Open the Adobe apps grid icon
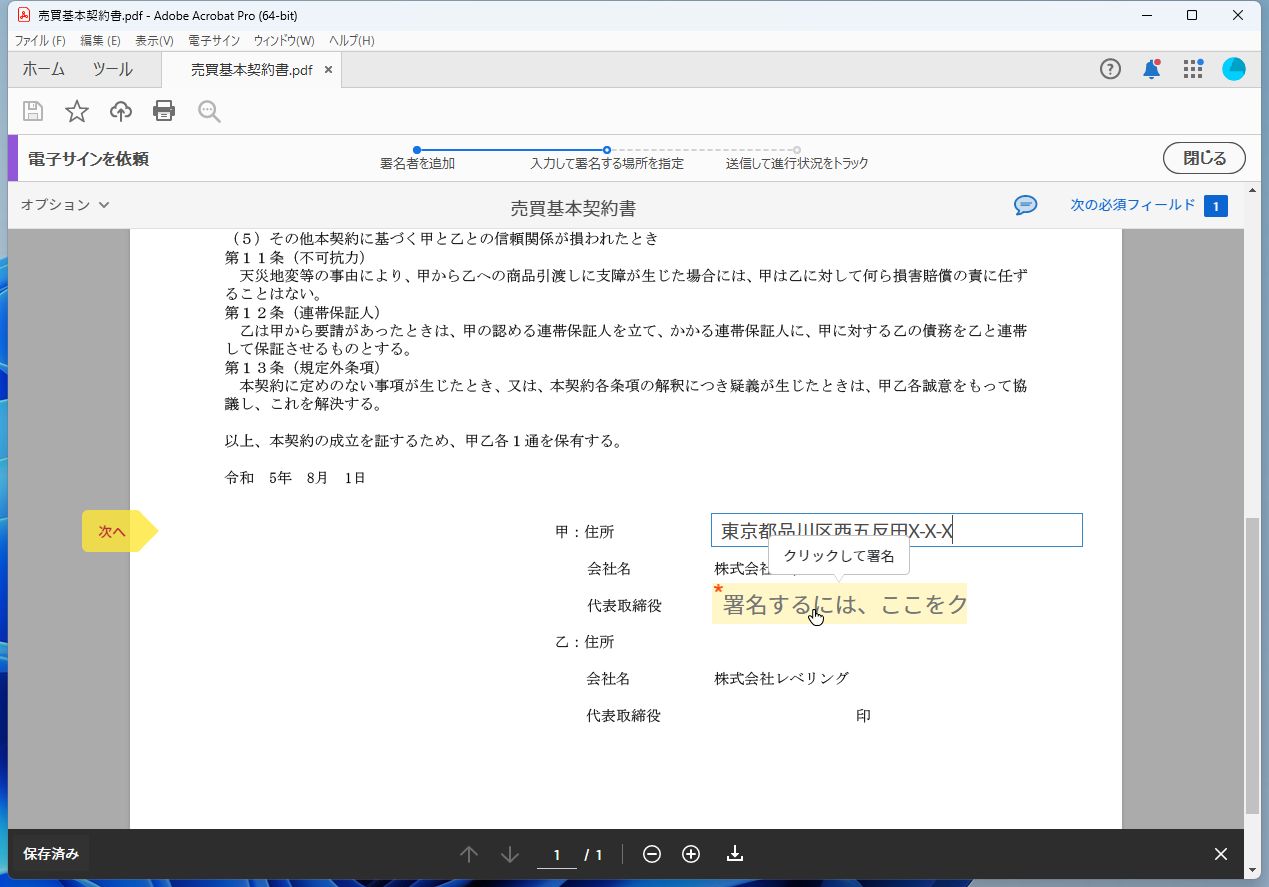Viewport: 1269px width, 887px height. tap(1192, 68)
